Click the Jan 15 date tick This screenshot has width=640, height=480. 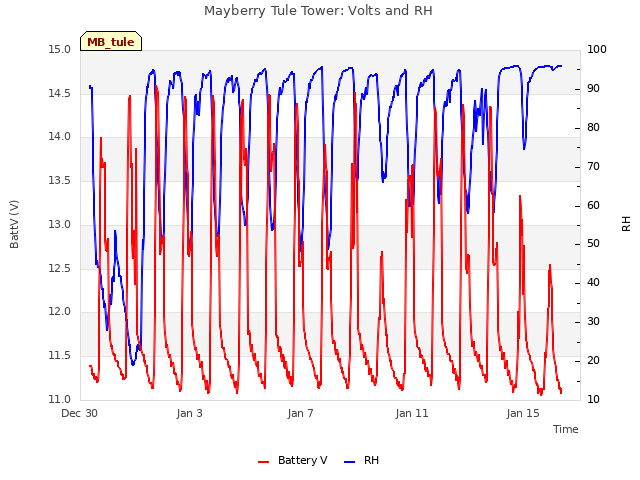pos(523,413)
